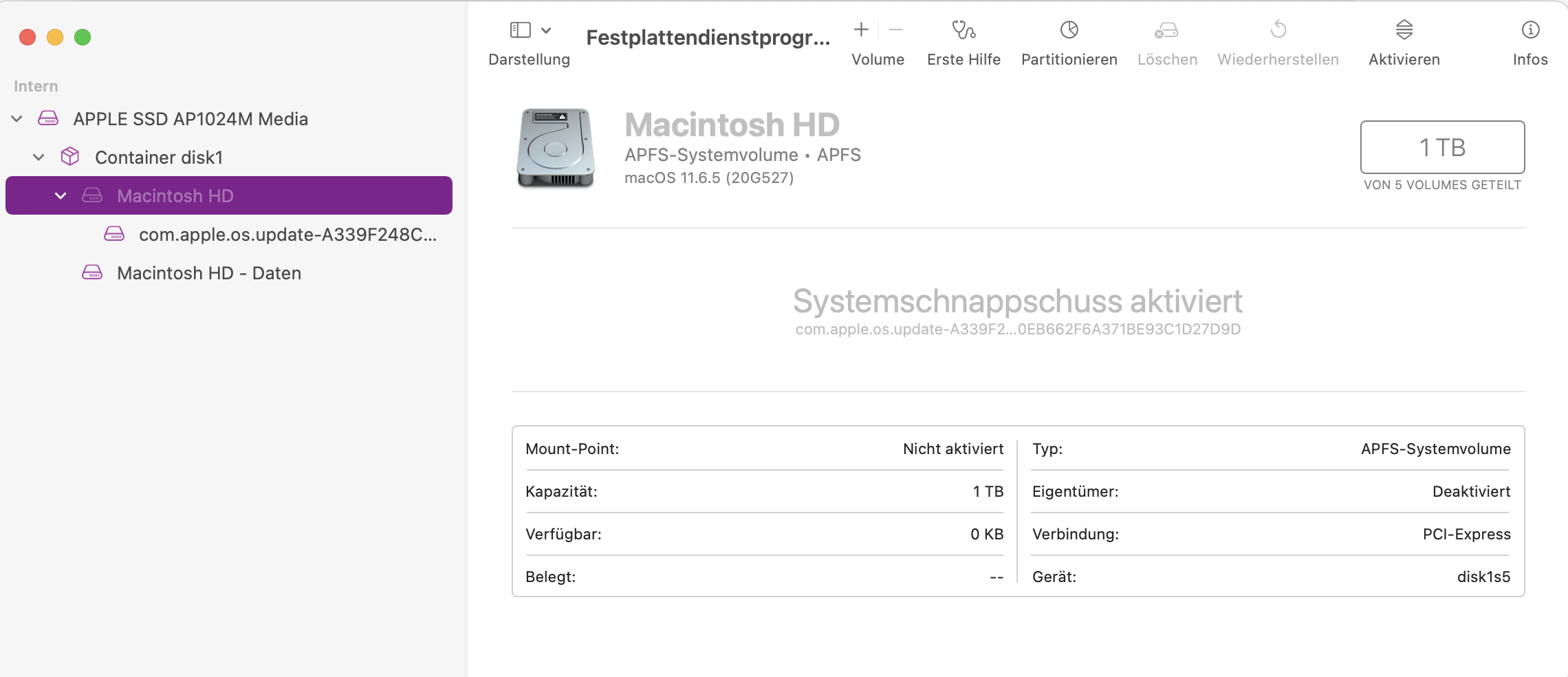Click the Löschen erase icon
This screenshot has width=1568, height=677.
click(x=1166, y=30)
